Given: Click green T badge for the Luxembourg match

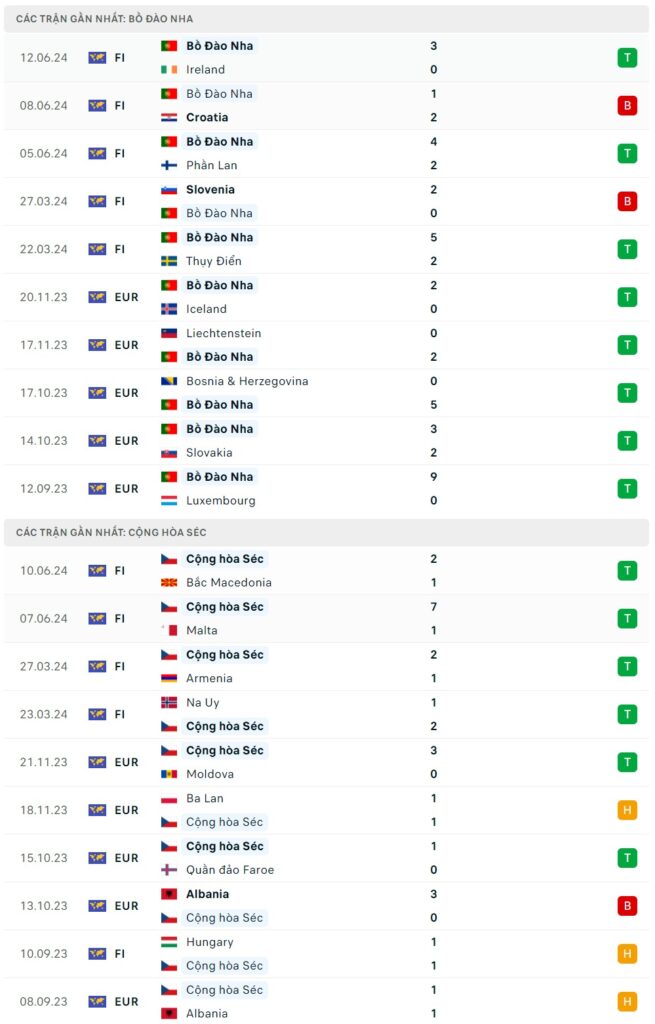Looking at the screenshot, I should pos(627,489).
